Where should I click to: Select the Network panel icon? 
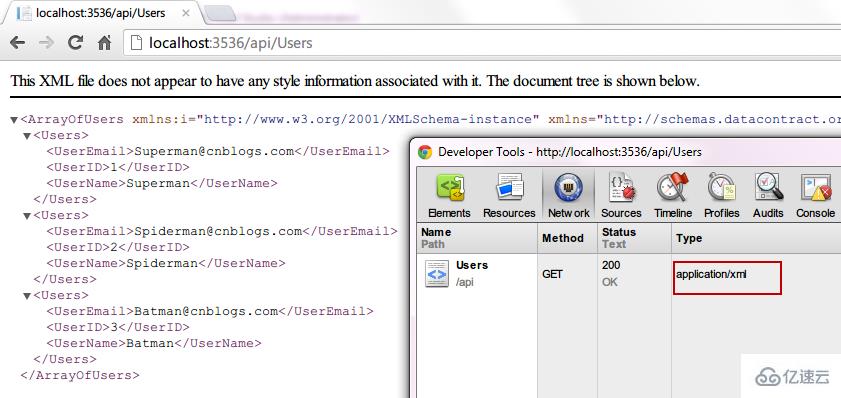coord(569,195)
